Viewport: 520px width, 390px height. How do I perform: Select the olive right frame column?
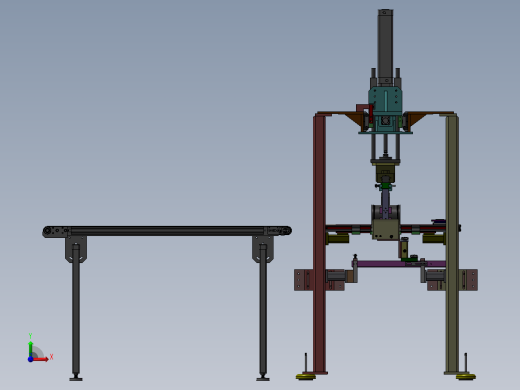click(x=452, y=243)
